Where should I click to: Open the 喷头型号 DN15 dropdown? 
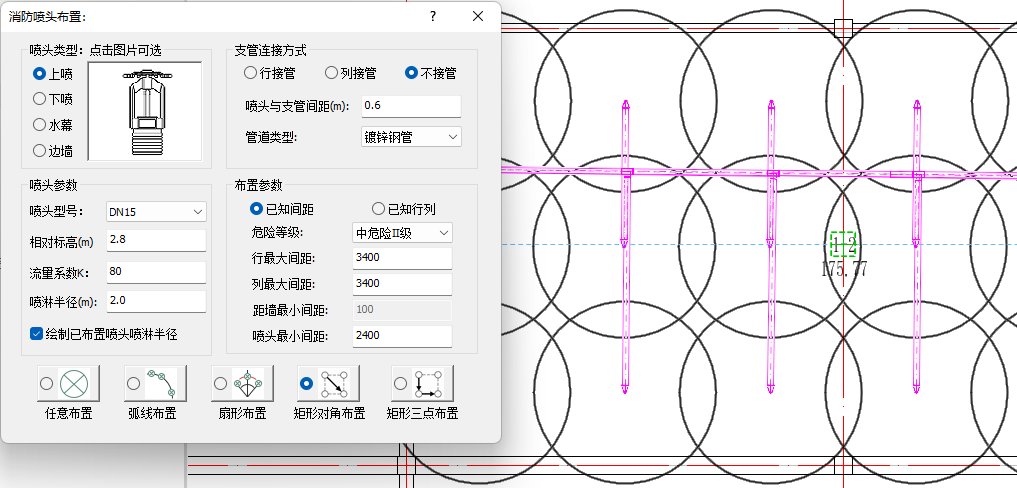[156, 212]
